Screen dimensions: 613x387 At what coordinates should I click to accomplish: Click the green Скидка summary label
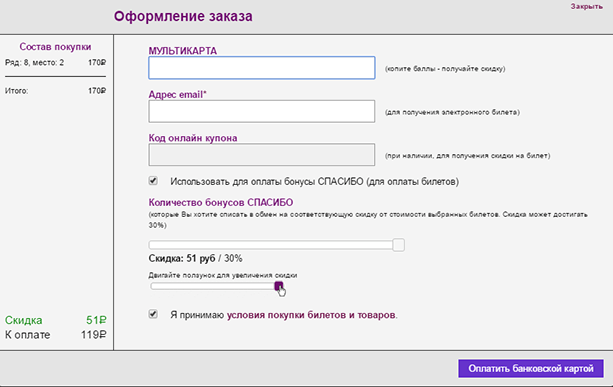pos(23,320)
